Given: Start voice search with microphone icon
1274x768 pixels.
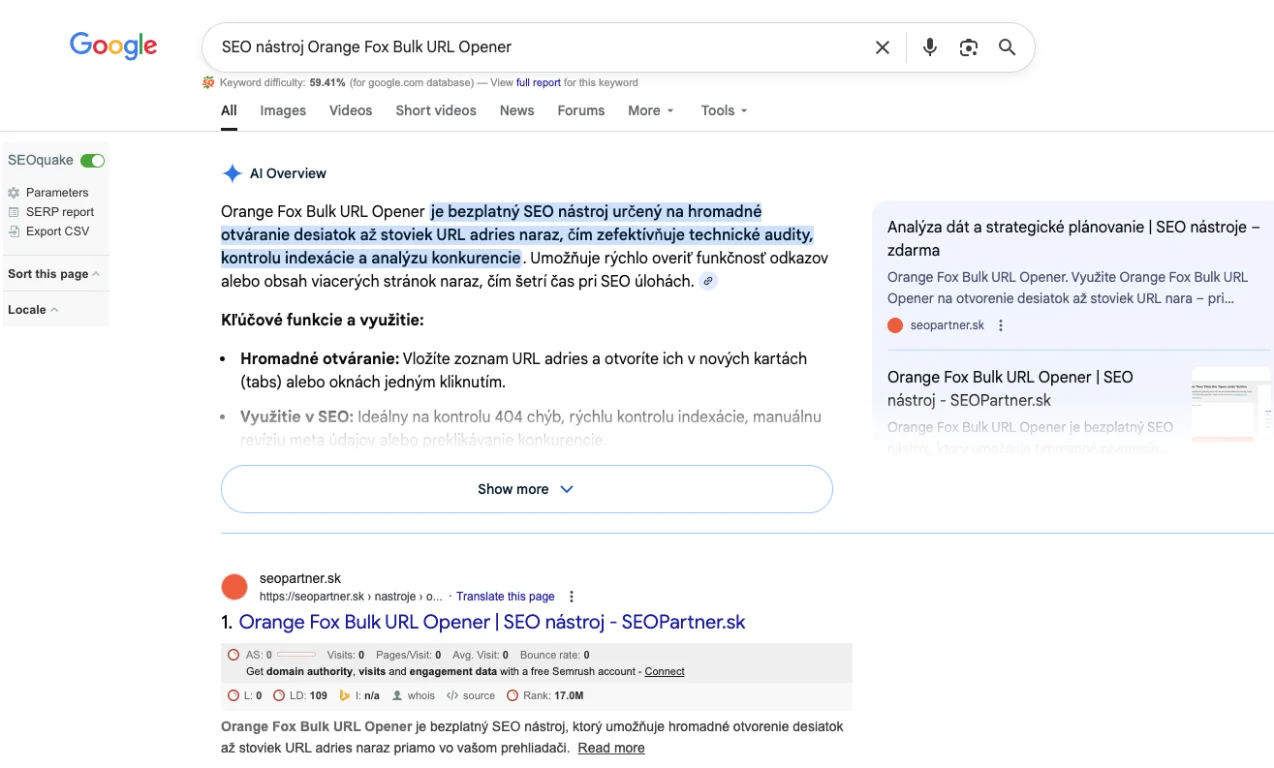Looking at the screenshot, I should tap(930, 47).
